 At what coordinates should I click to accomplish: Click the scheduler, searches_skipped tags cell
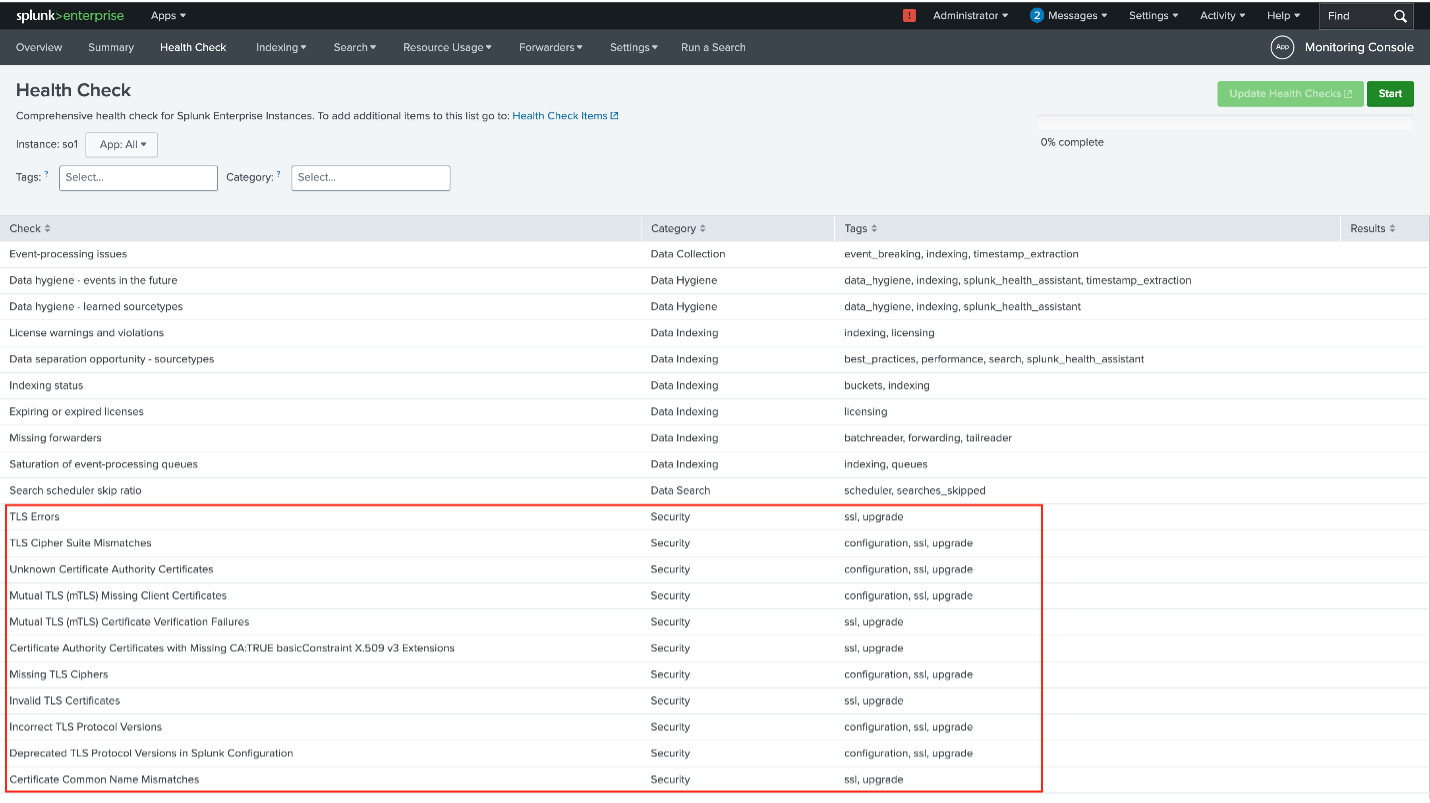[x=915, y=491]
